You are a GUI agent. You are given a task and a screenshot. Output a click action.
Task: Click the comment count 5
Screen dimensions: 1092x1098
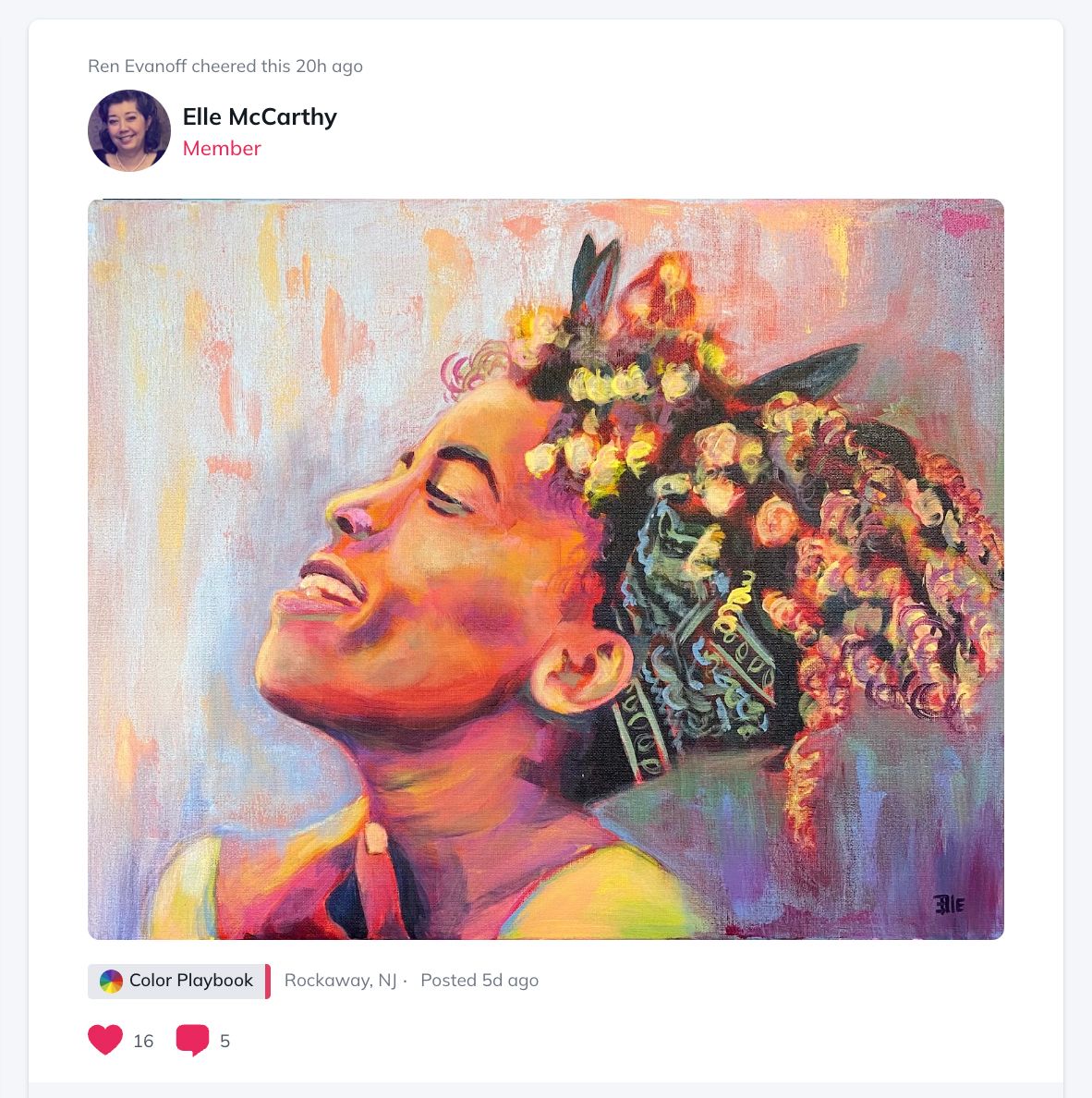224,1042
